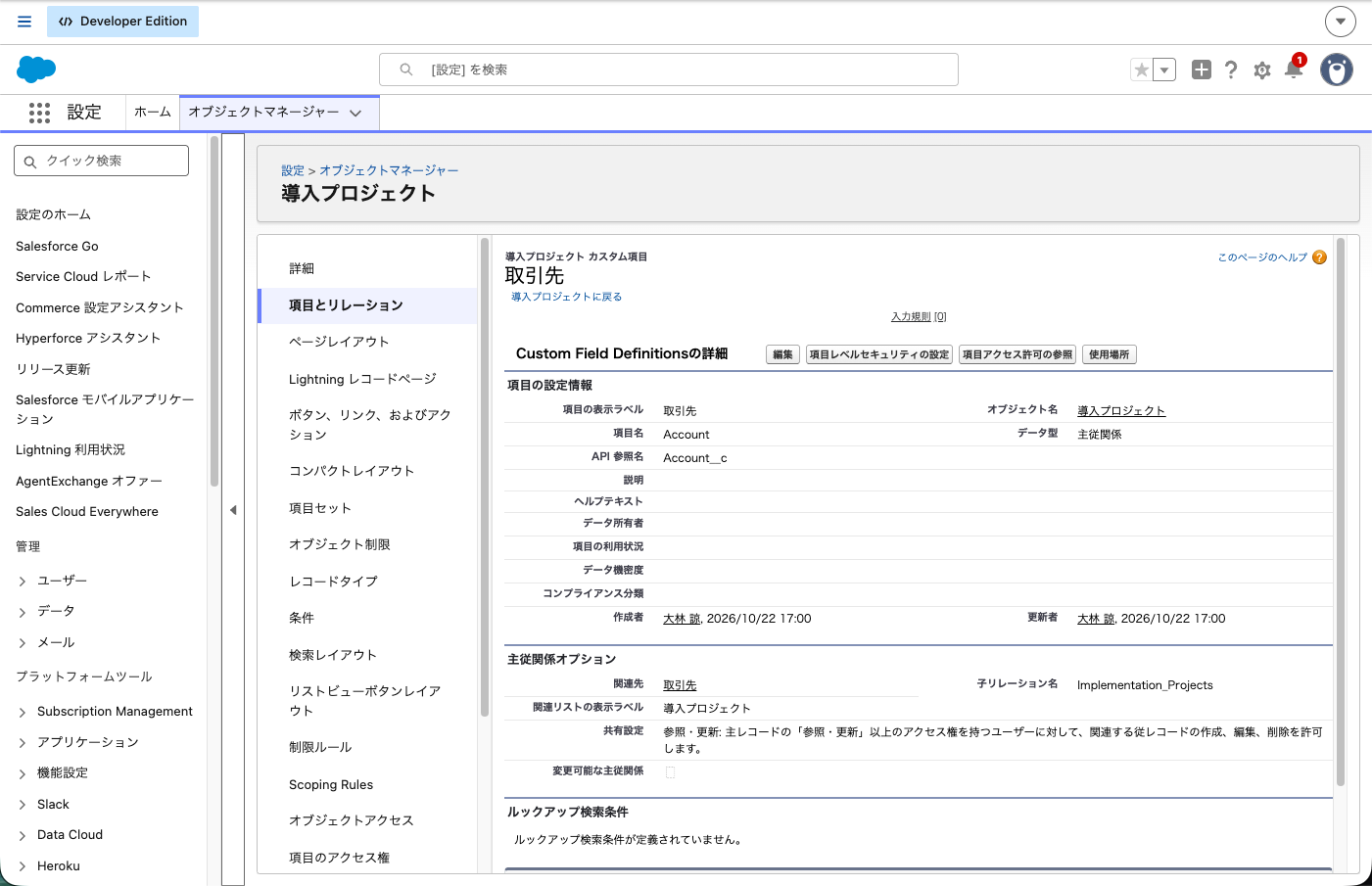
Task: Select レコードタイプ menu item
Action: click(x=333, y=582)
